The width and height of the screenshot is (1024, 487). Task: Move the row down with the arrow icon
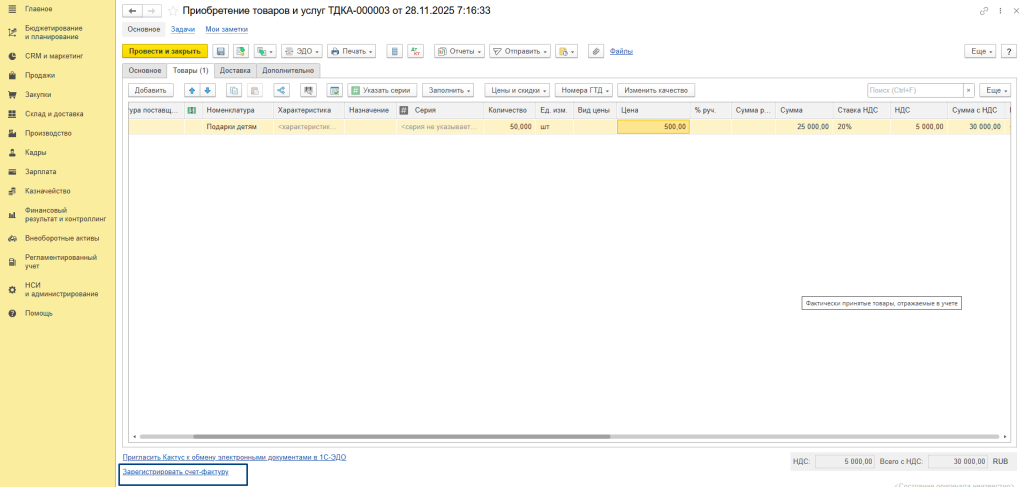tap(208, 90)
